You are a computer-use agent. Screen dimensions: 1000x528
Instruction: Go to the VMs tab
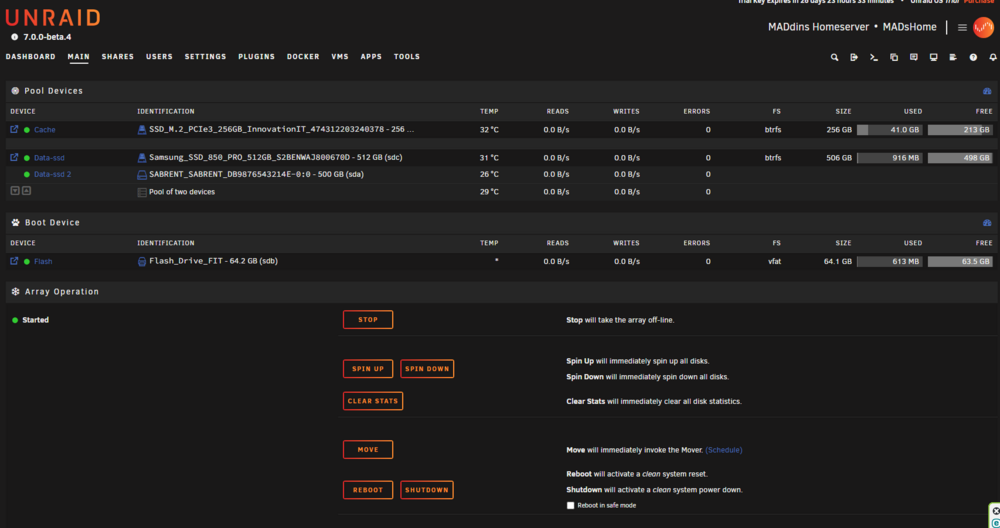point(340,57)
